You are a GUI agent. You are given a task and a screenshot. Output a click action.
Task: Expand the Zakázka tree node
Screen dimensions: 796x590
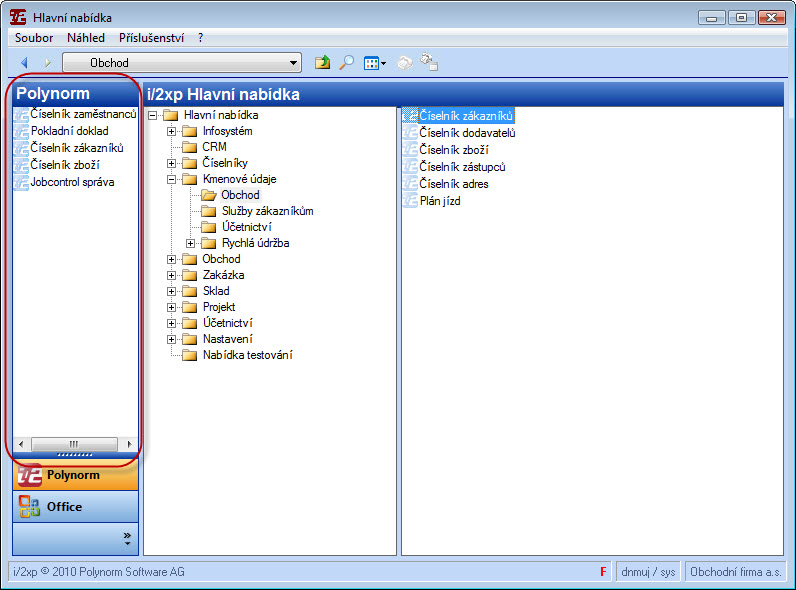tap(172, 276)
